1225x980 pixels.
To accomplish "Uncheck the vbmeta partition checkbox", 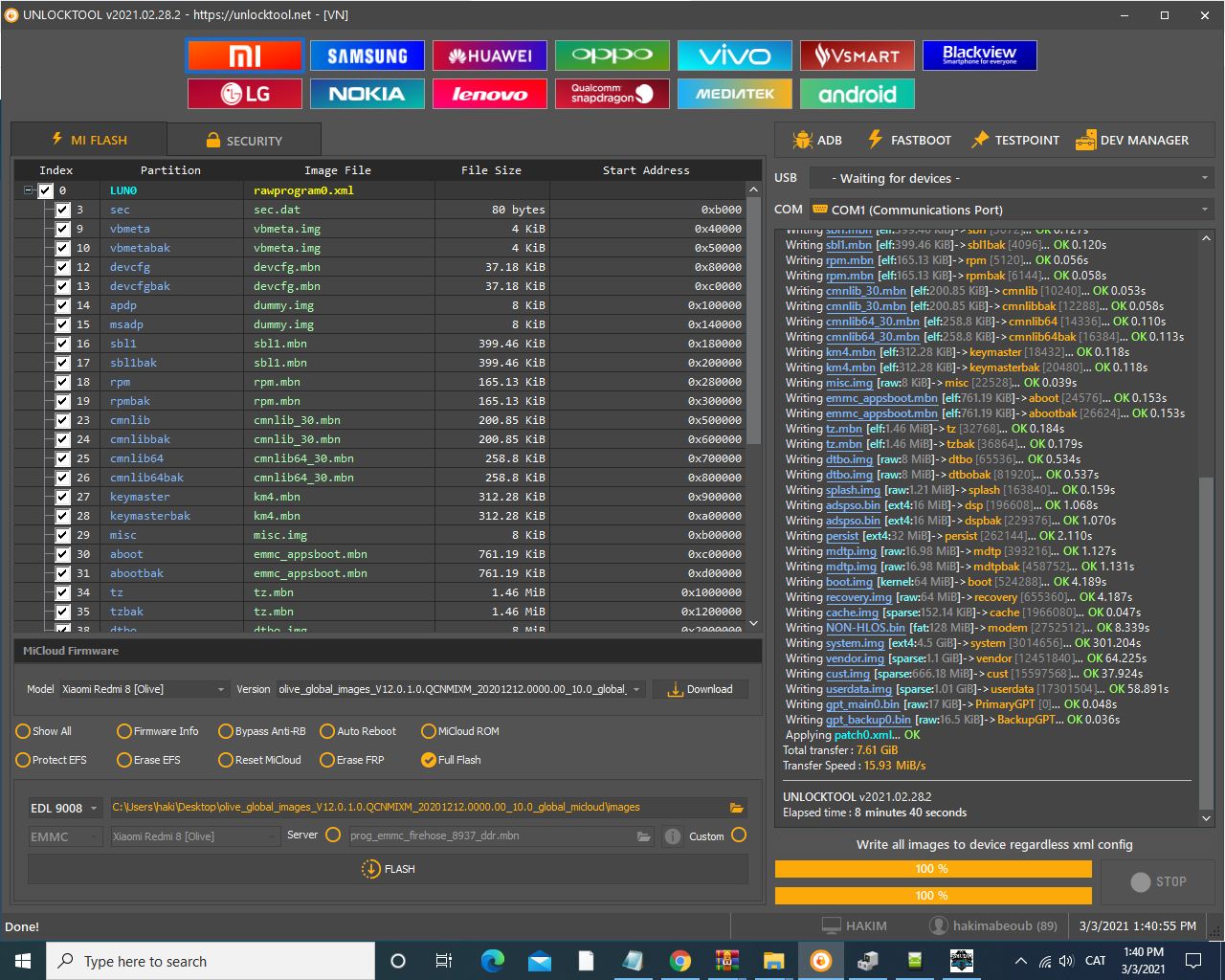I will (x=62, y=229).
